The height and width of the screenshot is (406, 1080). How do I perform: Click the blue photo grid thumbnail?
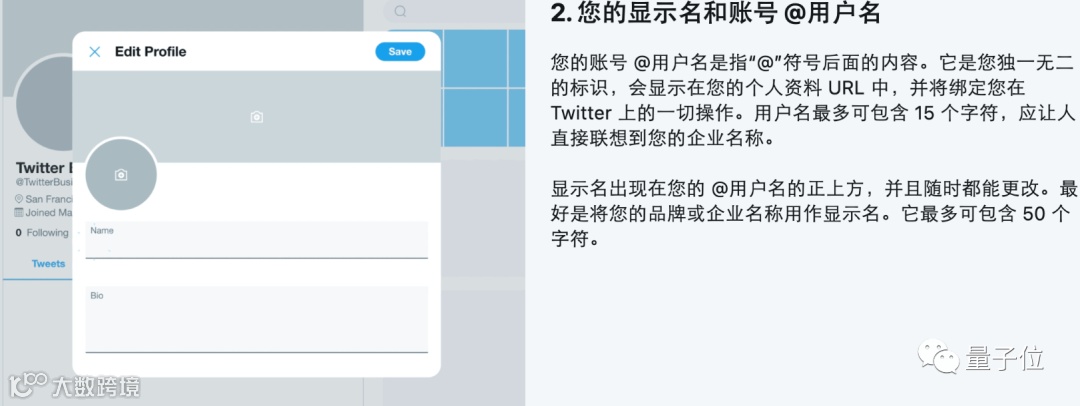point(483,88)
